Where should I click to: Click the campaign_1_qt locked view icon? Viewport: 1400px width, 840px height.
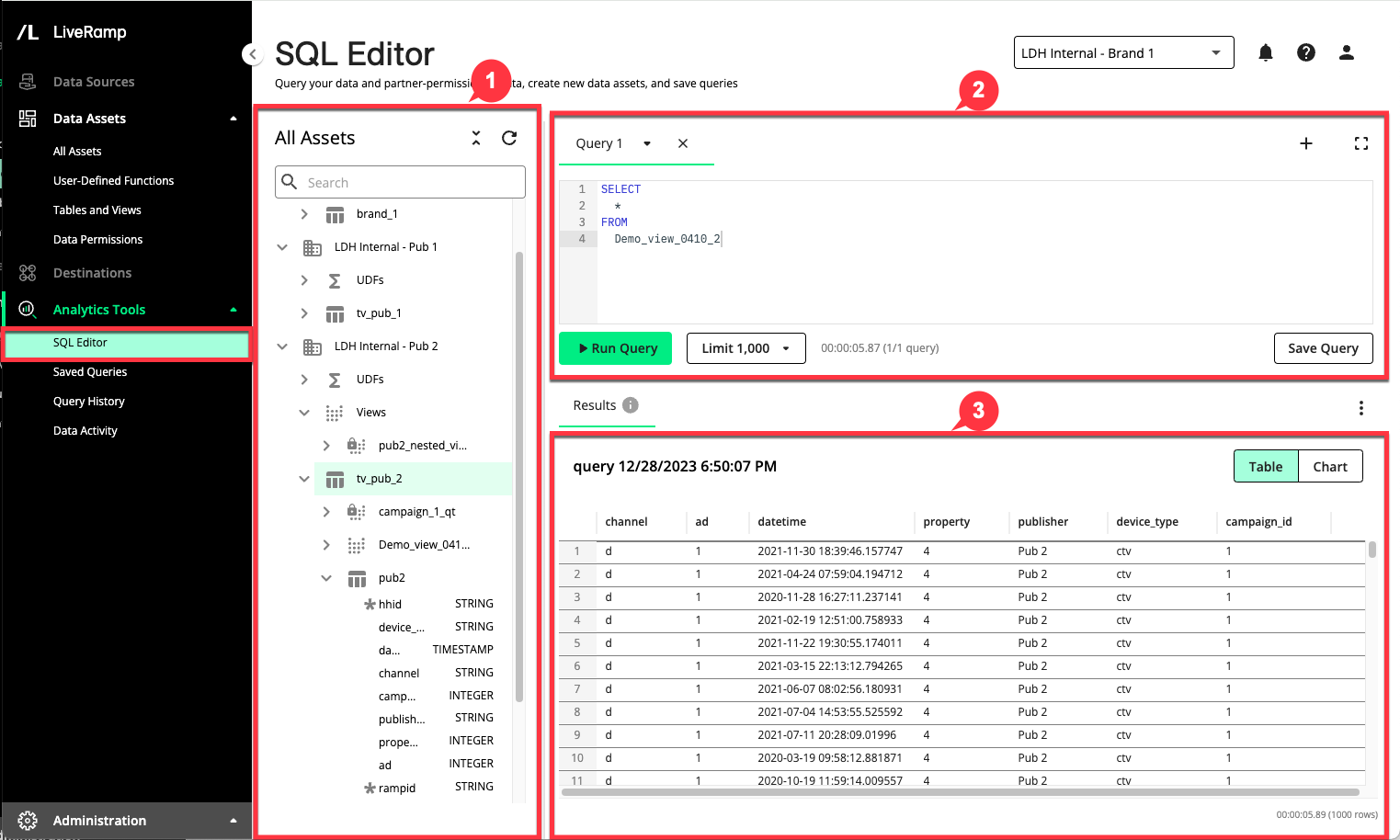(356, 512)
